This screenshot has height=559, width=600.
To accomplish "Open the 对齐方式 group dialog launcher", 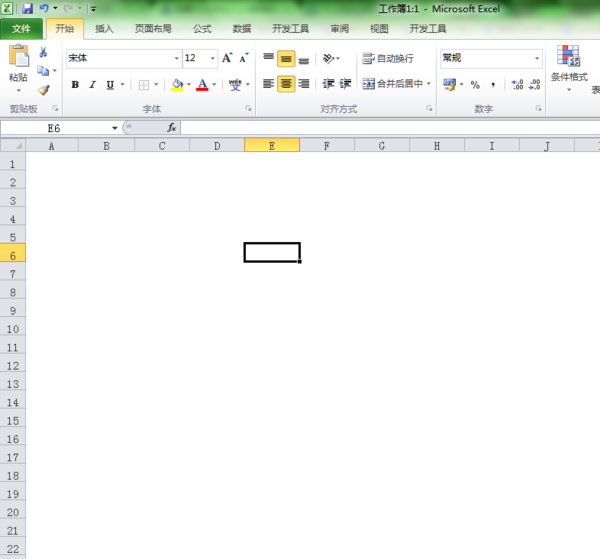I will [x=429, y=109].
